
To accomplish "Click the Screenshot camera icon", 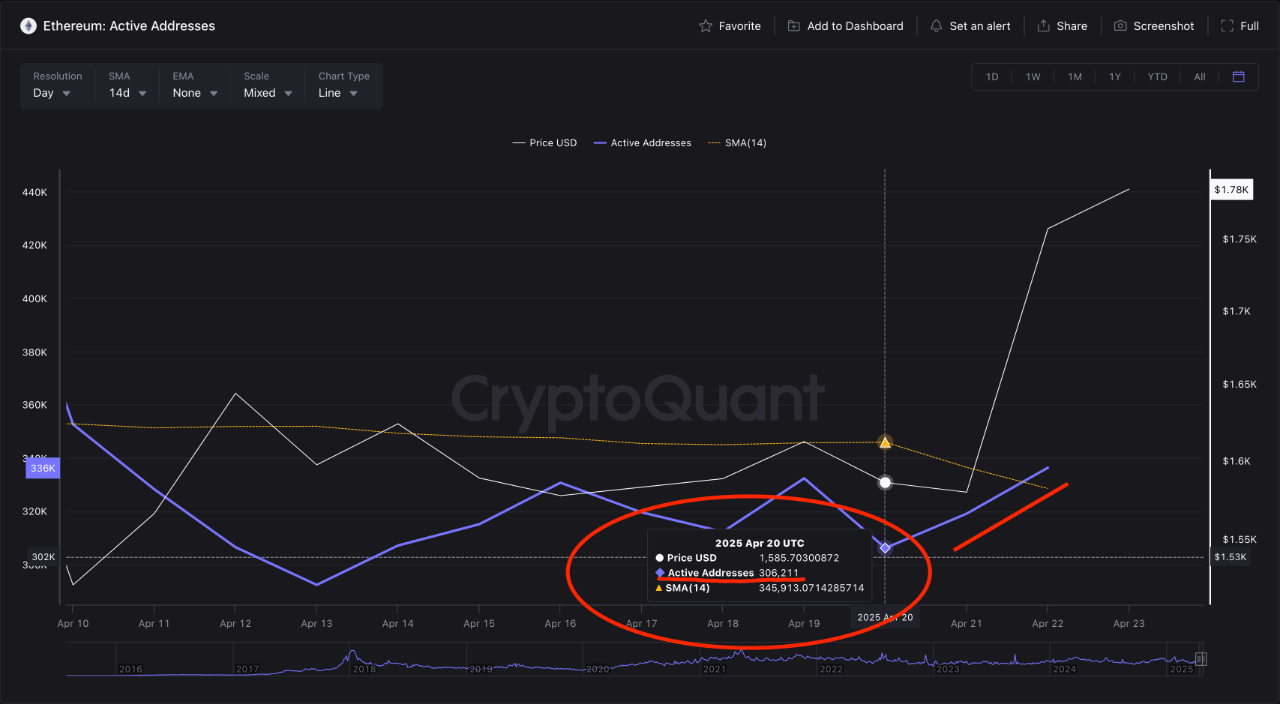I will tap(1121, 26).
